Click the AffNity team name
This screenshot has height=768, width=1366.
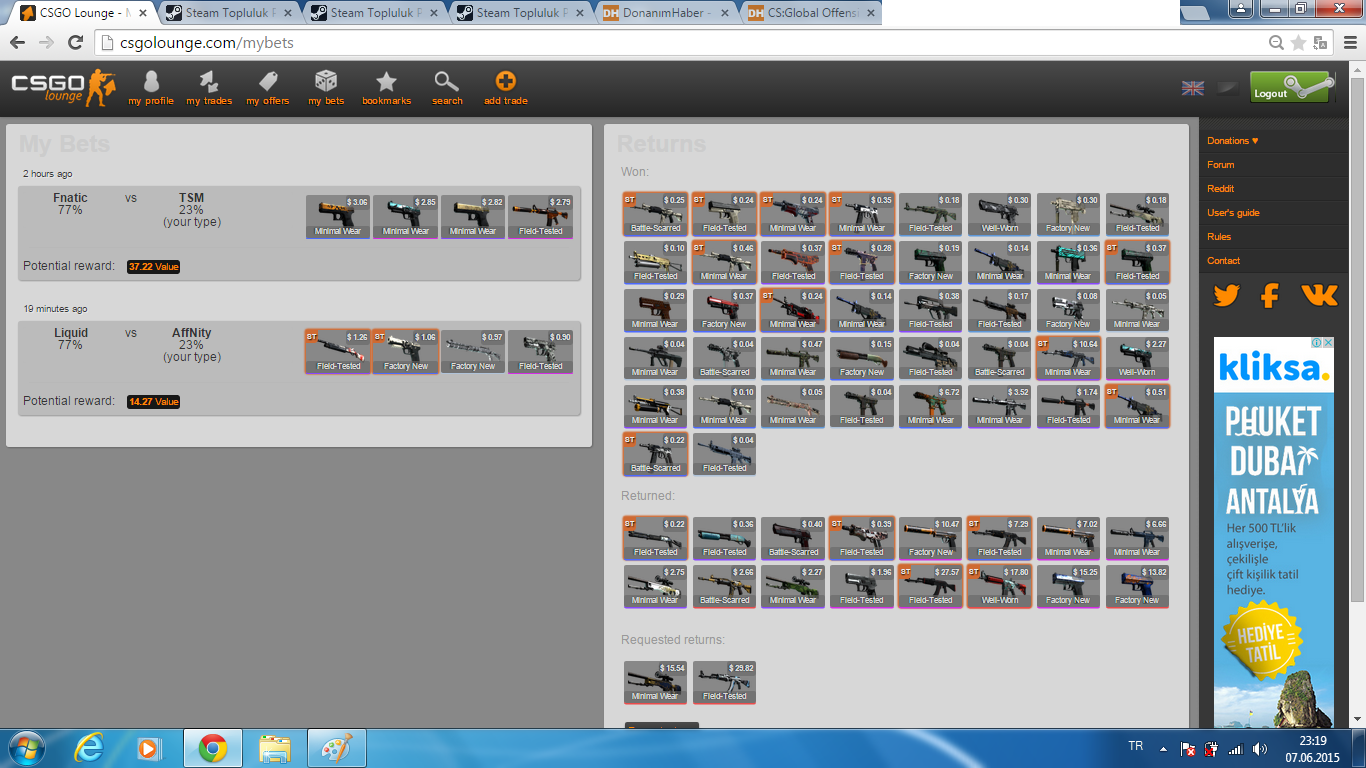(x=191, y=333)
